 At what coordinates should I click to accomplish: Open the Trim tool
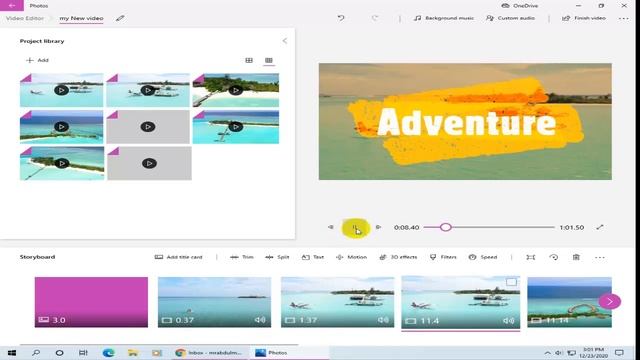[x=242, y=257]
